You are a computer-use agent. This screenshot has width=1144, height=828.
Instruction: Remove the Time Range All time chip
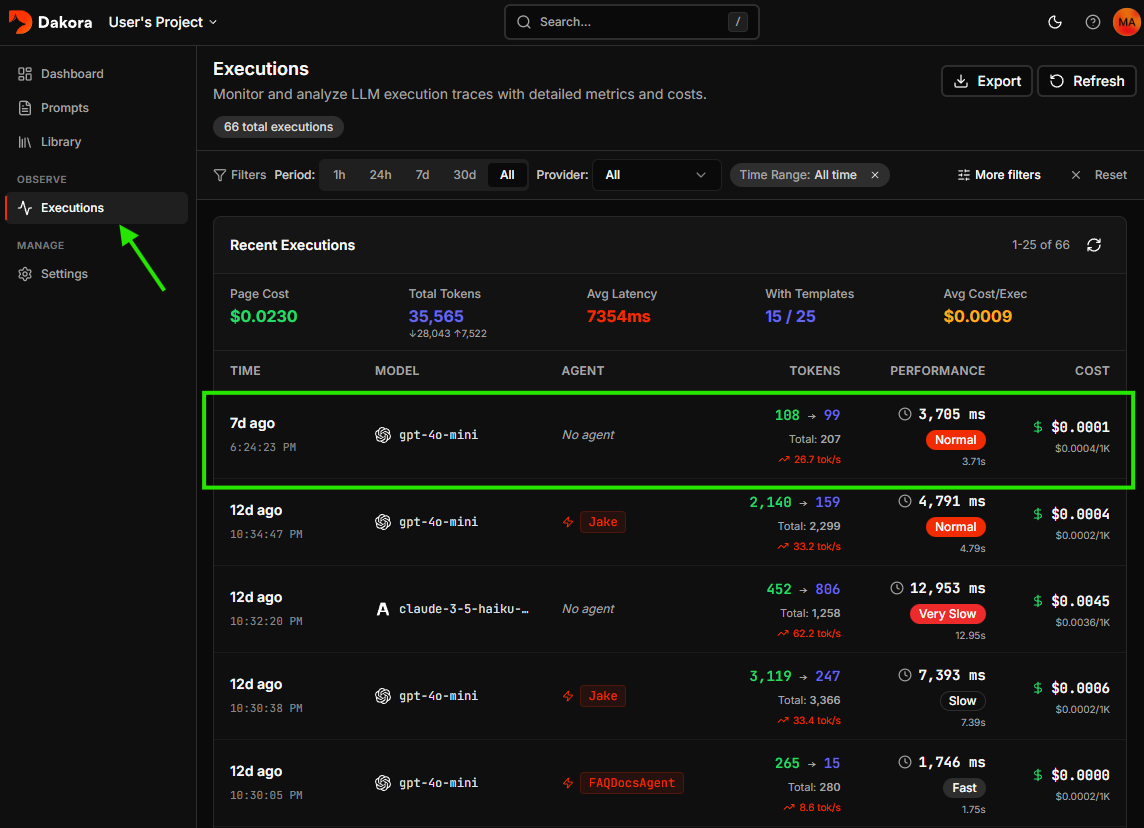tap(875, 175)
